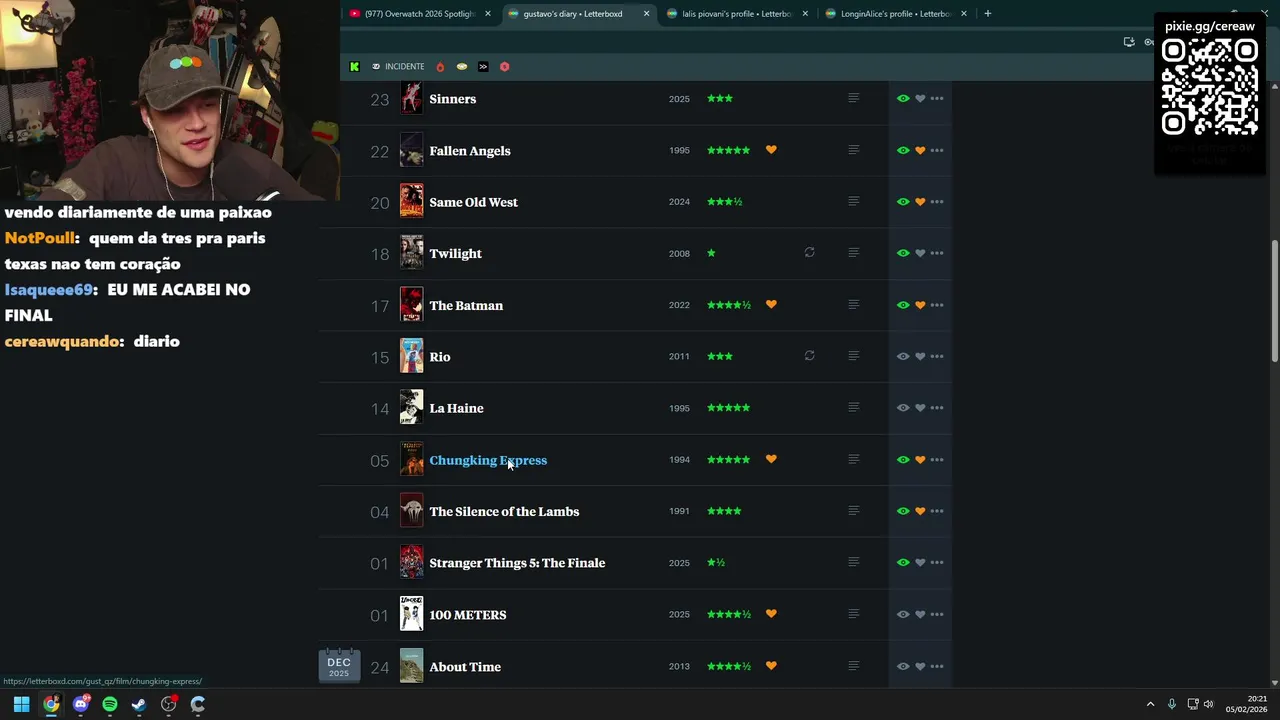
Task: Close the LonginAlice's profile tab
Action: point(964,14)
